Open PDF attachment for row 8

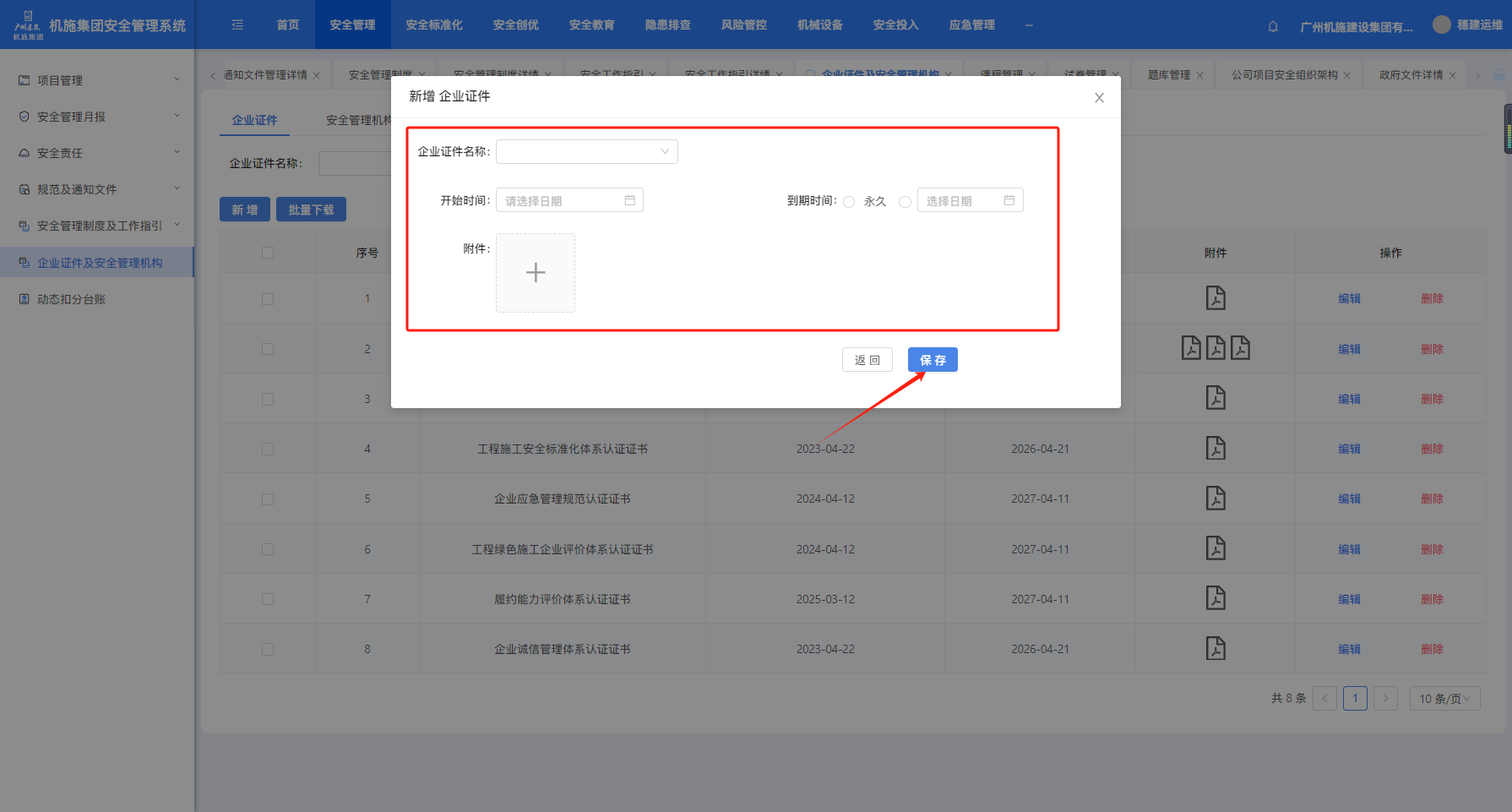click(x=1216, y=649)
